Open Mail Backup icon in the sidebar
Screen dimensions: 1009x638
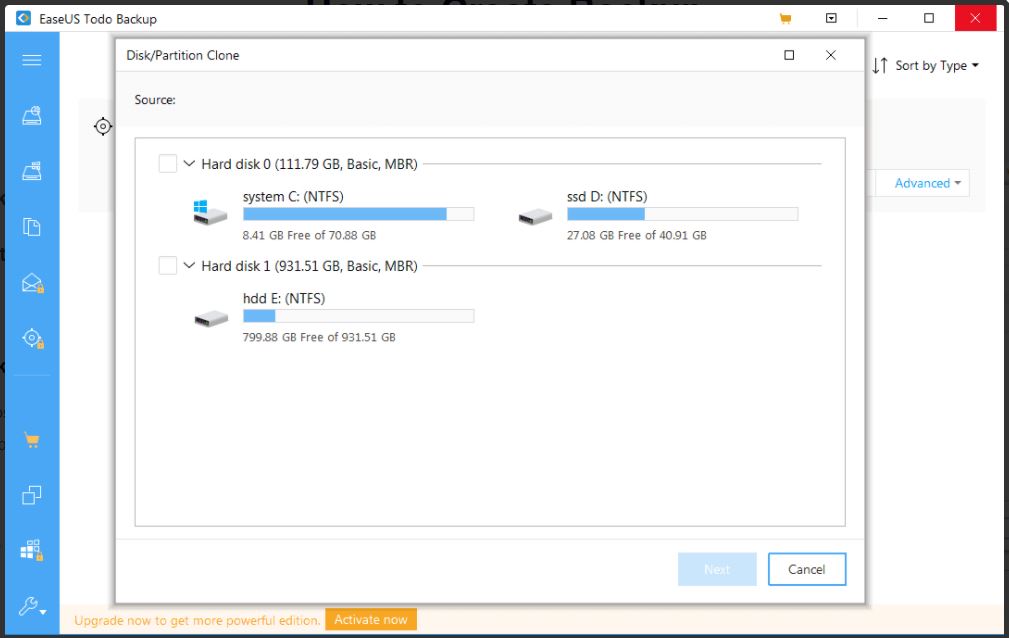point(32,283)
